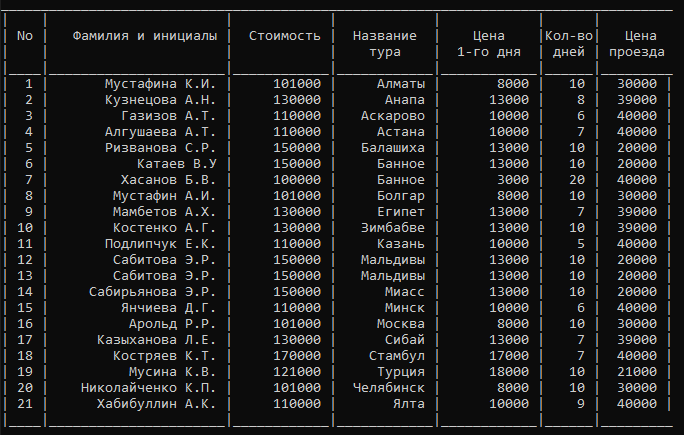
Task: Select the name "Мусина К.В."
Action: point(172,372)
